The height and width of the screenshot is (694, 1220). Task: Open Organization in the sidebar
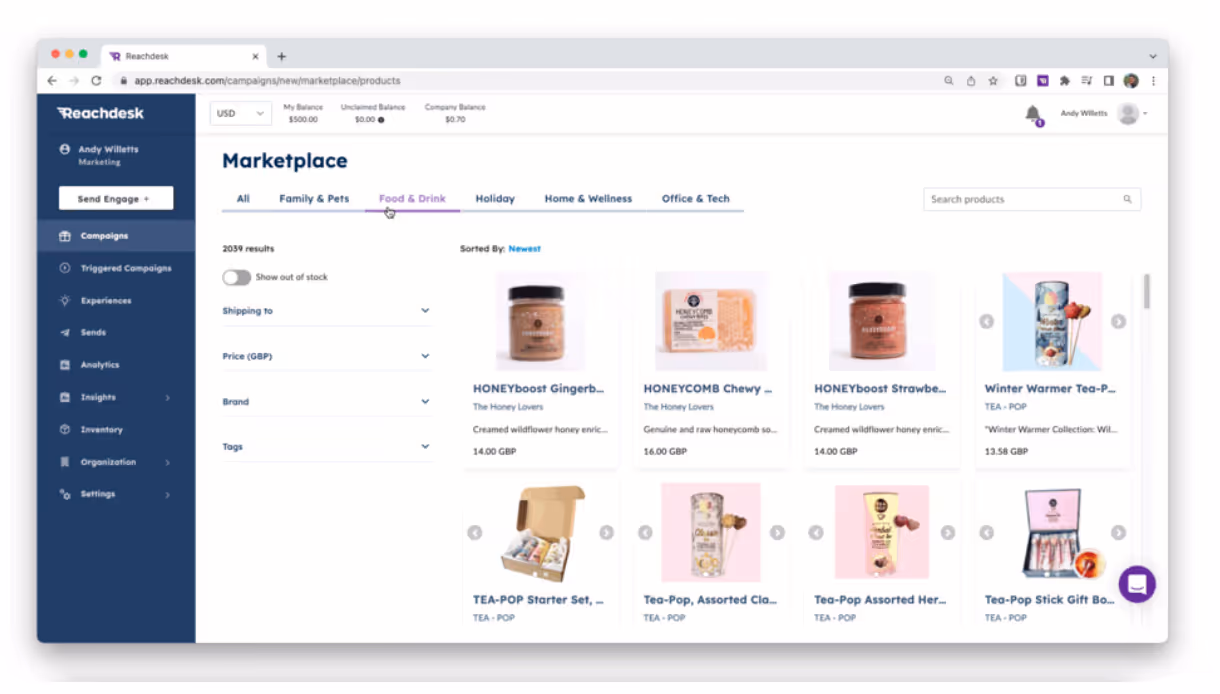coord(116,462)
